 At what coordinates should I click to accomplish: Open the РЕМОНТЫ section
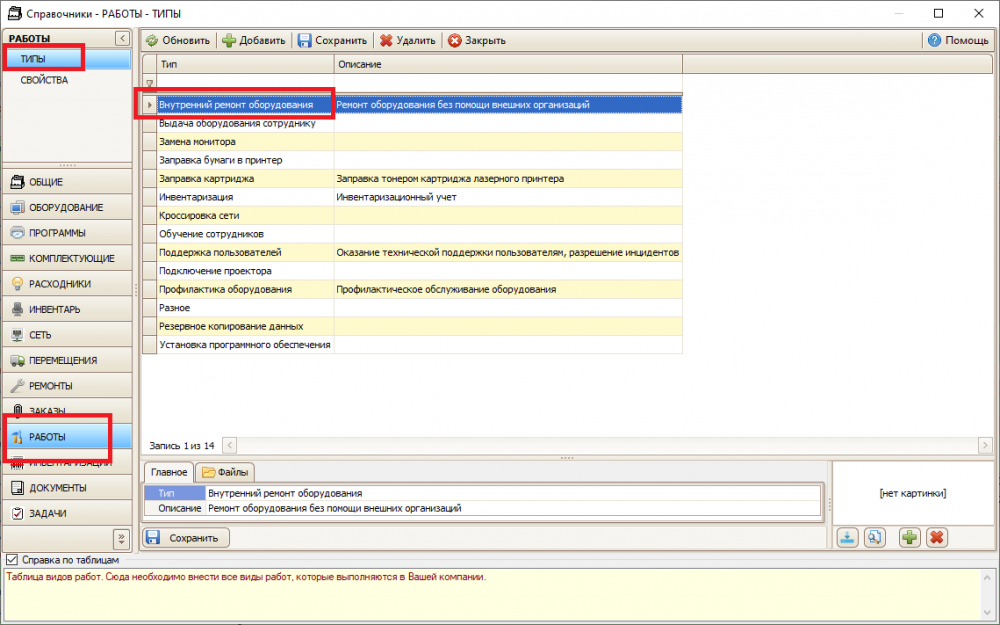(x=68, y=386)
